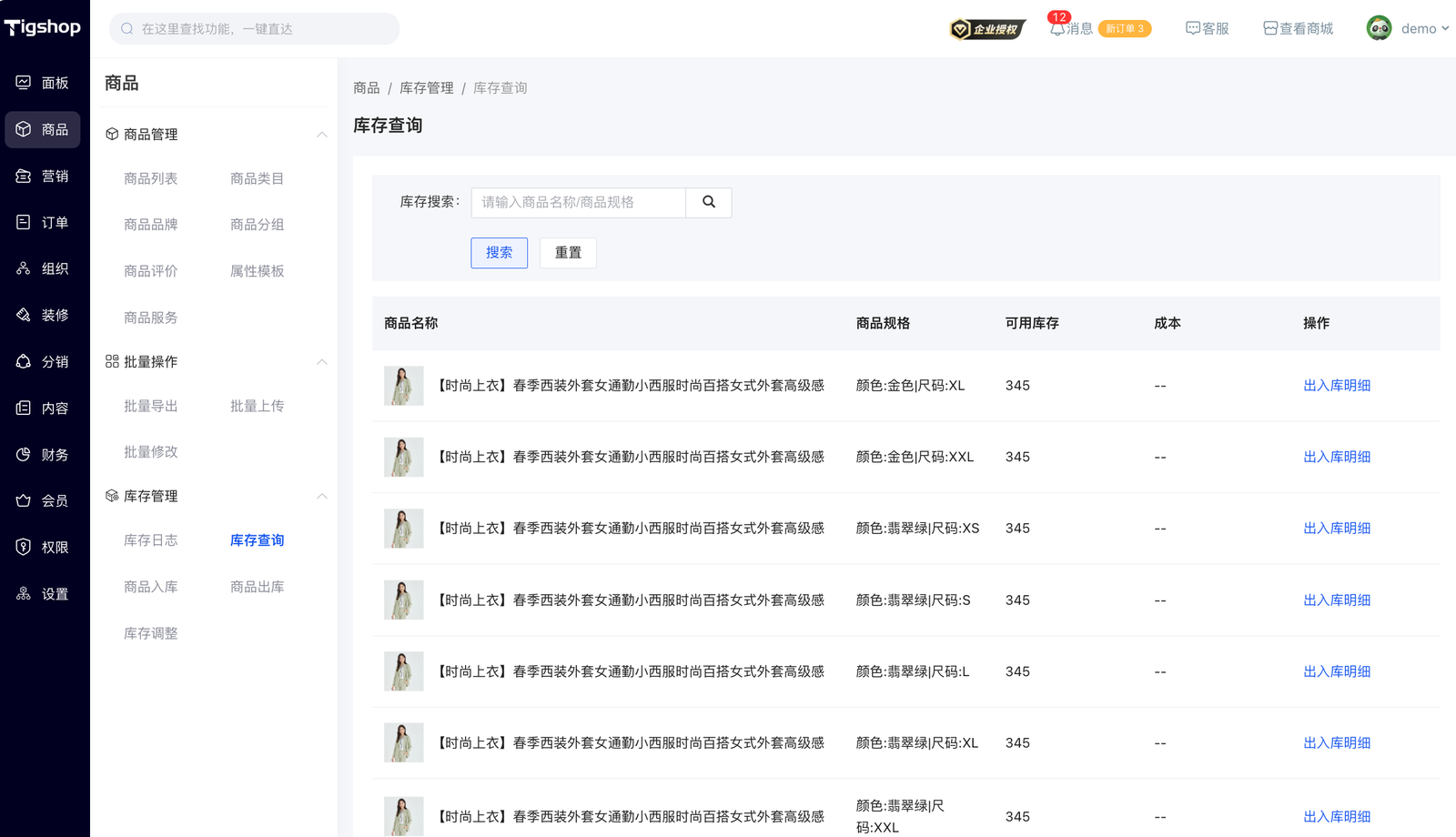Open the 财务 finance sidebar icon
Viewport: 1456px width, 837px height.
click(24, 454)
